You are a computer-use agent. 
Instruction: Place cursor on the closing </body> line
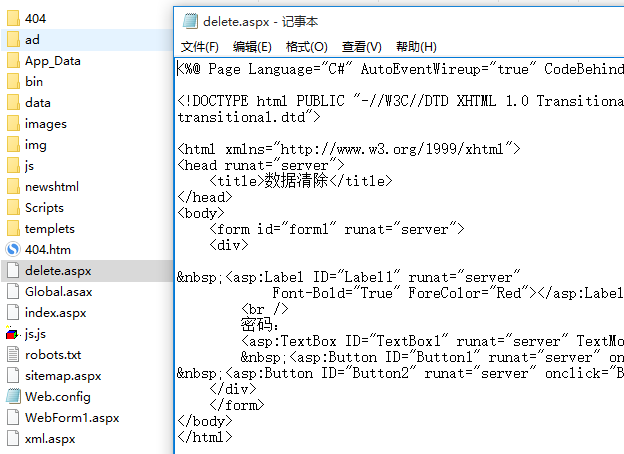(x=205, y=421)
